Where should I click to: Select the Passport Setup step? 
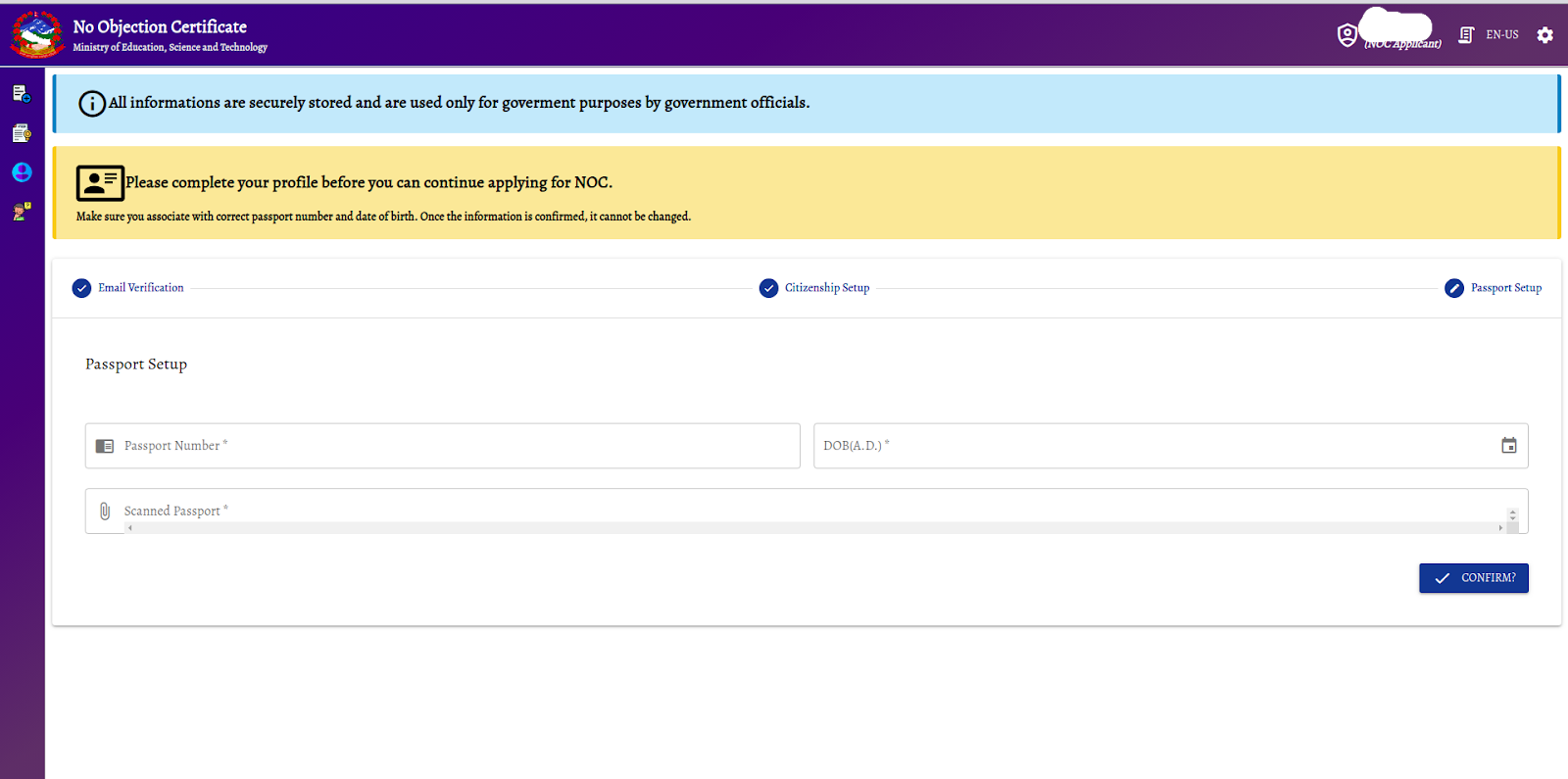(x=1505, y=288)
